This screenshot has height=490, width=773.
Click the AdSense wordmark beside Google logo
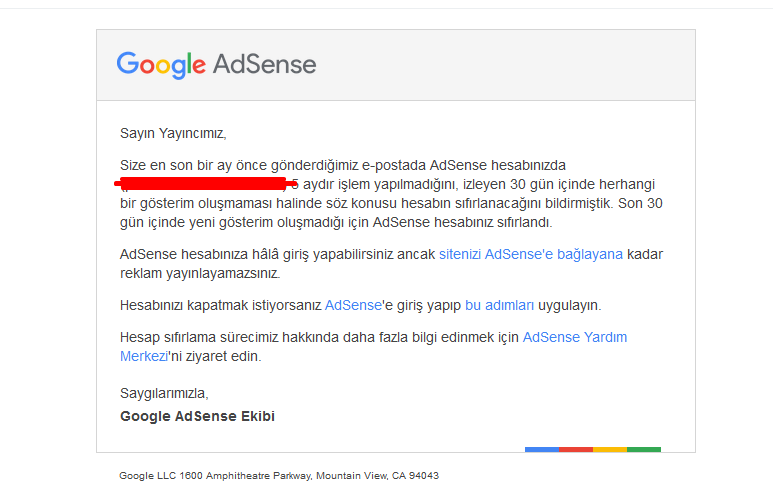point(264,65)
